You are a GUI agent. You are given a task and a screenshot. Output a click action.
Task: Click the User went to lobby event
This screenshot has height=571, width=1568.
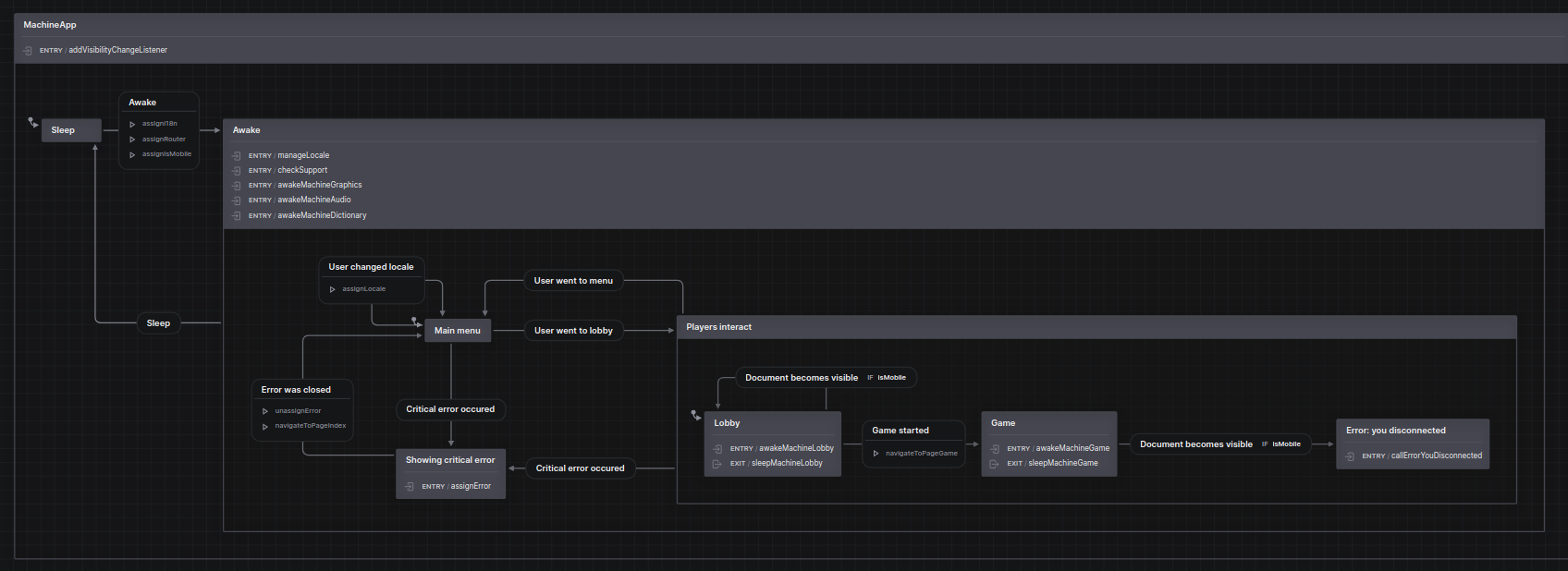click(x=573, y=331)
